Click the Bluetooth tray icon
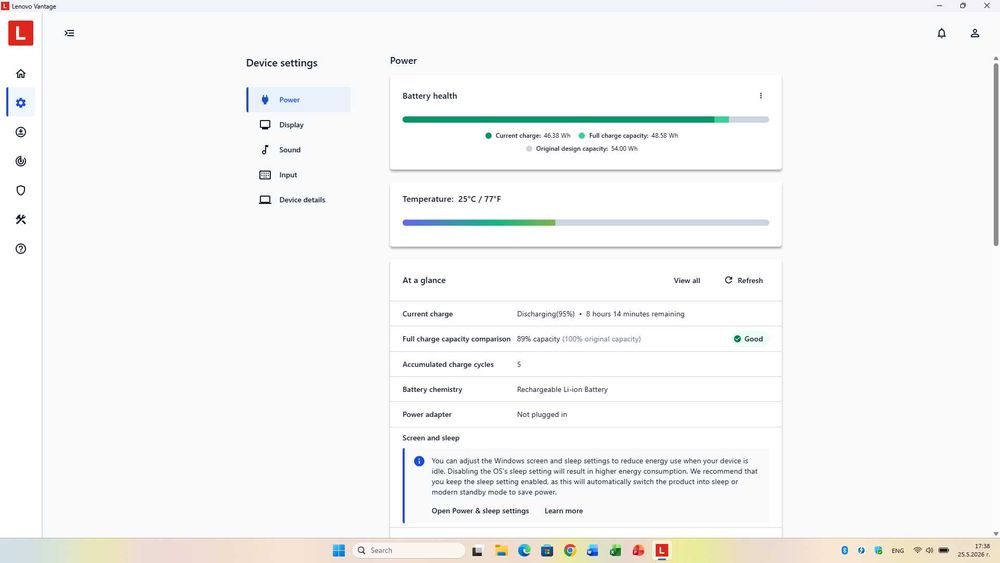Viewport: 1000px width, 563px height. 844,550
